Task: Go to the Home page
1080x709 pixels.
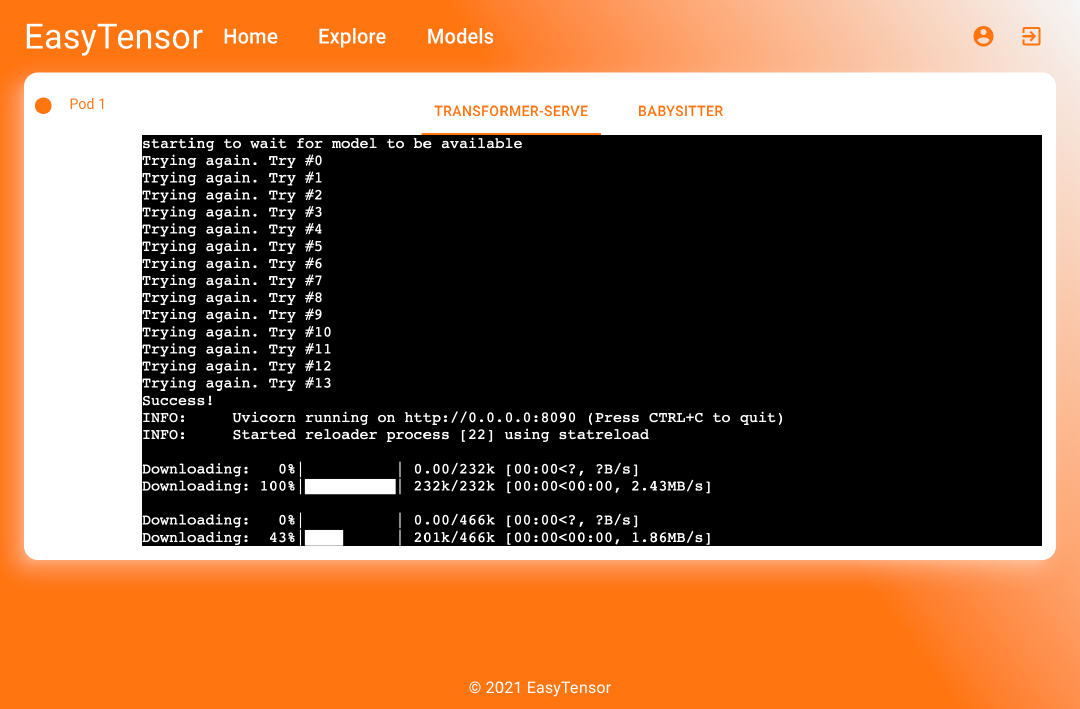Action: click(250, 37)
